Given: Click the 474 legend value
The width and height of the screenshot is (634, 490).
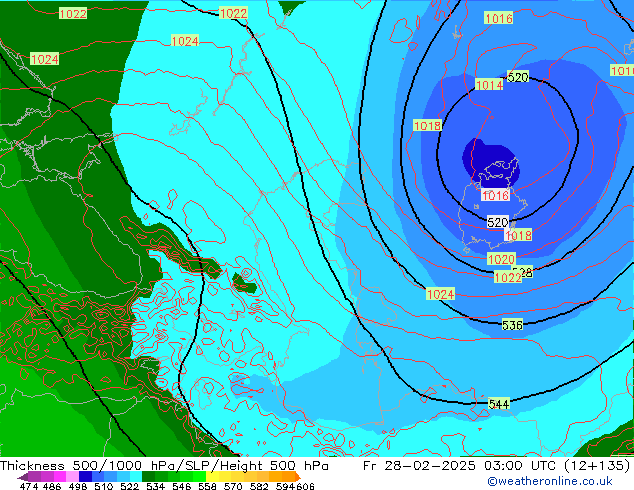Looking at the screenshot, I should pyautogui.click(x=28, y=486).
